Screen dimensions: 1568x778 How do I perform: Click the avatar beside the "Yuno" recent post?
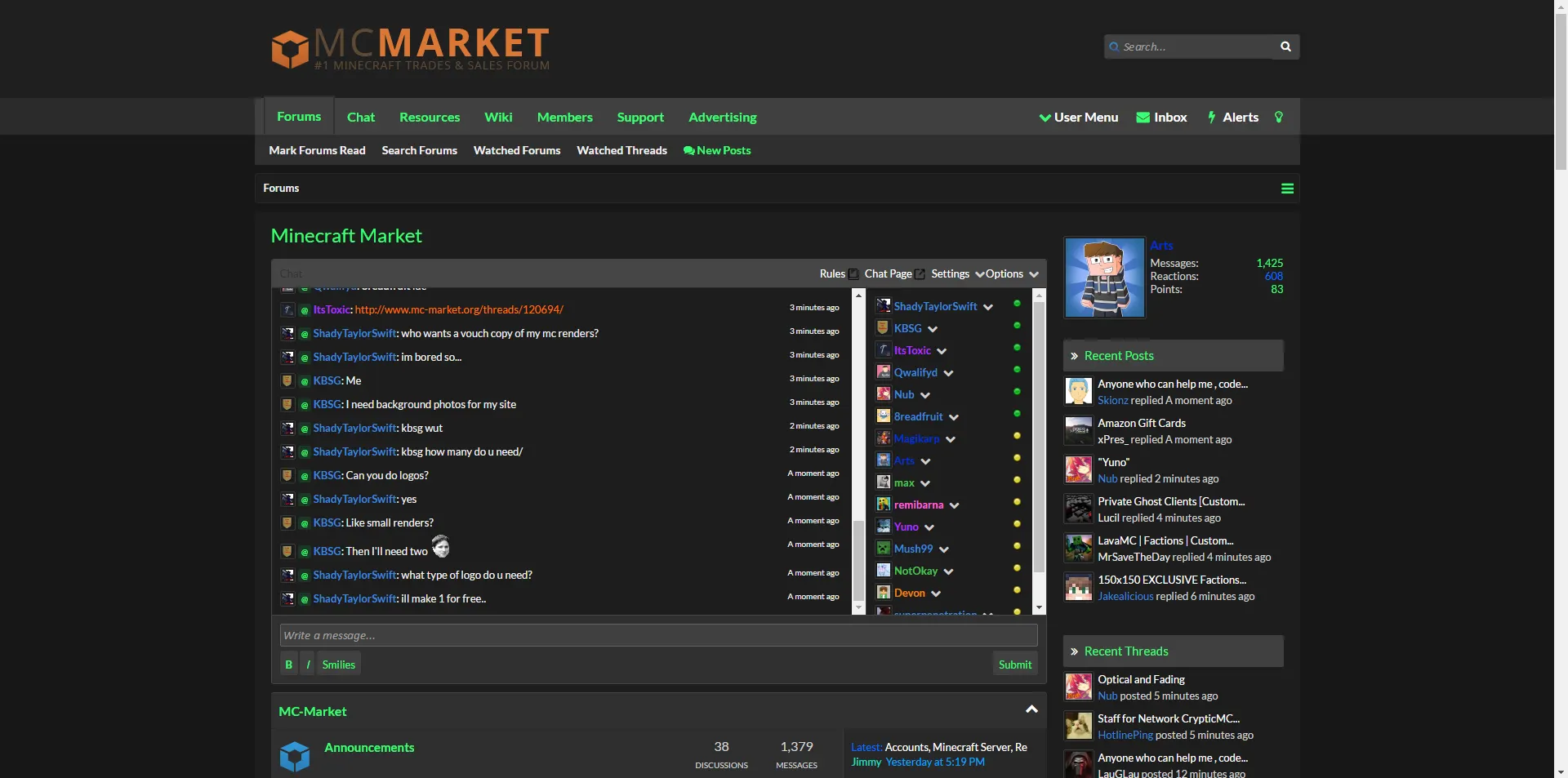(1078, 469)
